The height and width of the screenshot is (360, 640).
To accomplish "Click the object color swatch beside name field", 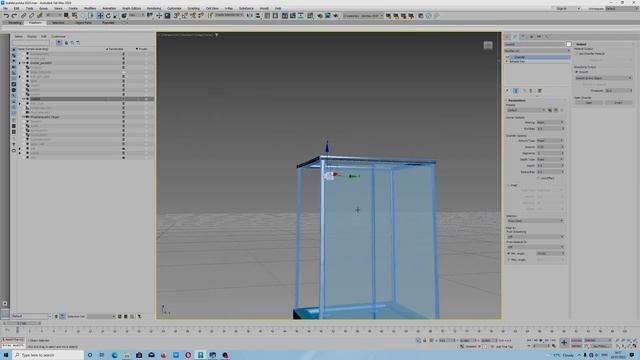I will [569, 44].
